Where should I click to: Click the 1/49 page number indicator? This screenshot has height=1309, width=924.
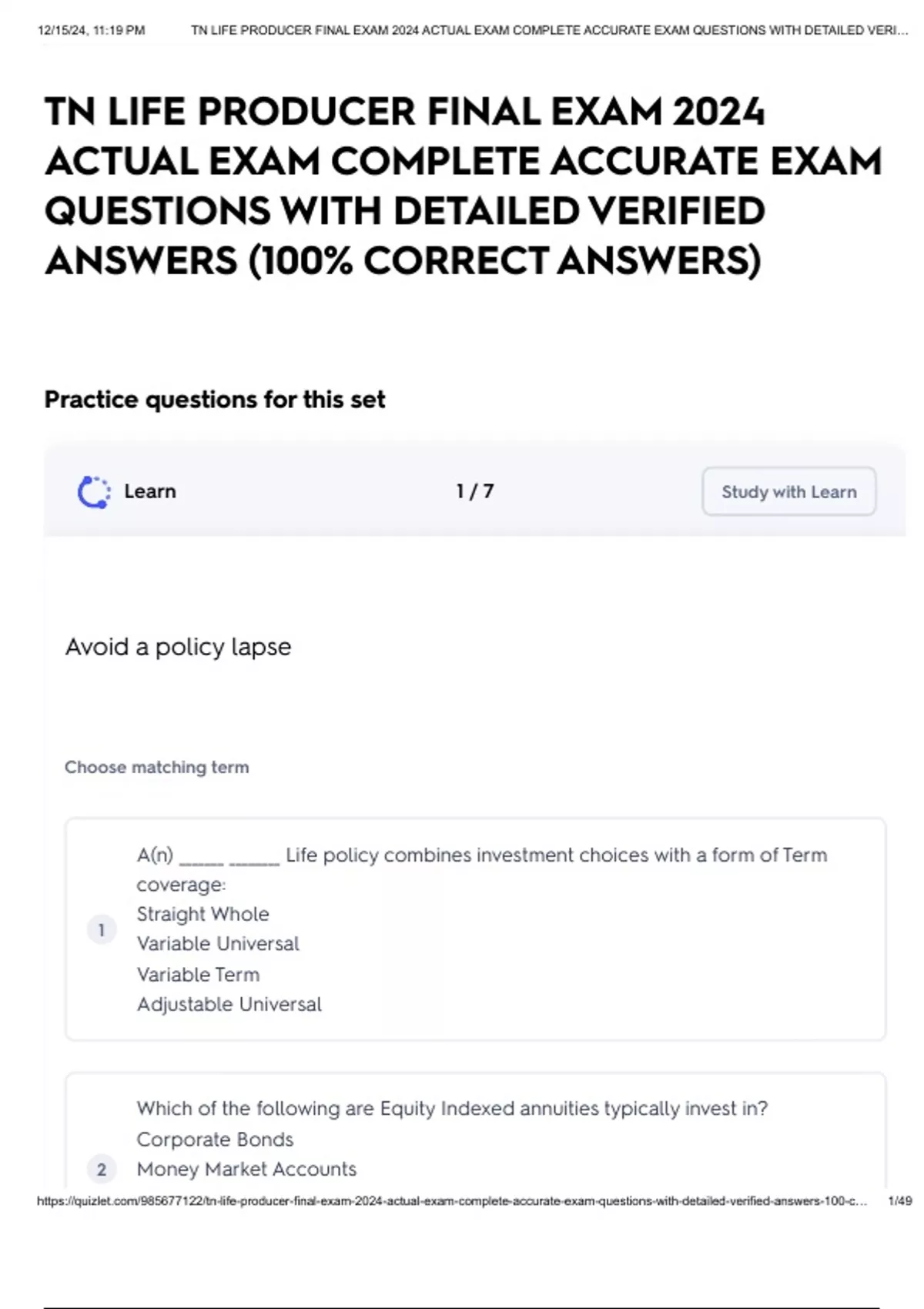click(x=899, y=1201)
